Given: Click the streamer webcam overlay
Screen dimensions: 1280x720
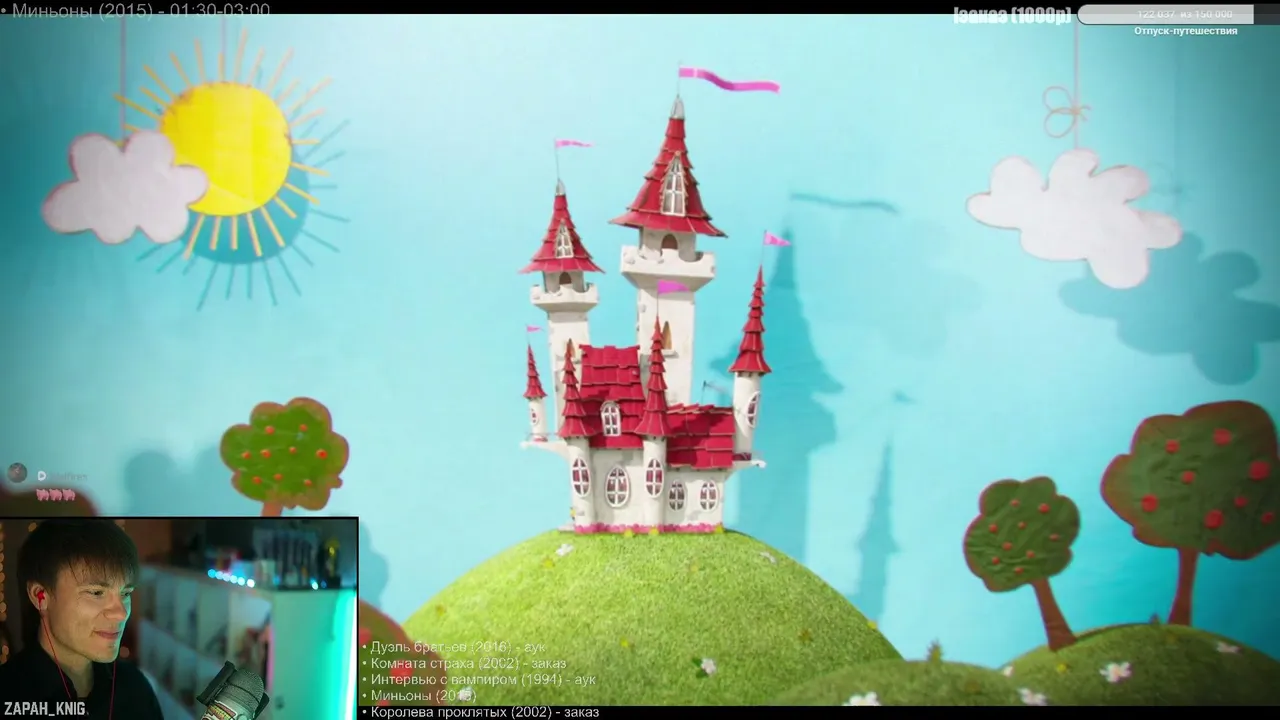Looking at the screenshot, I should tap(179, 618).
